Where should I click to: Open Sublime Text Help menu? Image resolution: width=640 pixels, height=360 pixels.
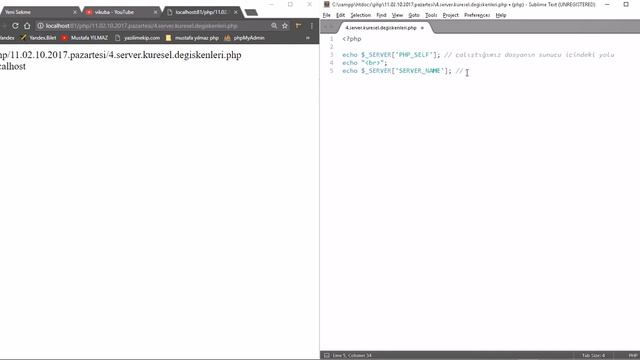click(501, 15)
